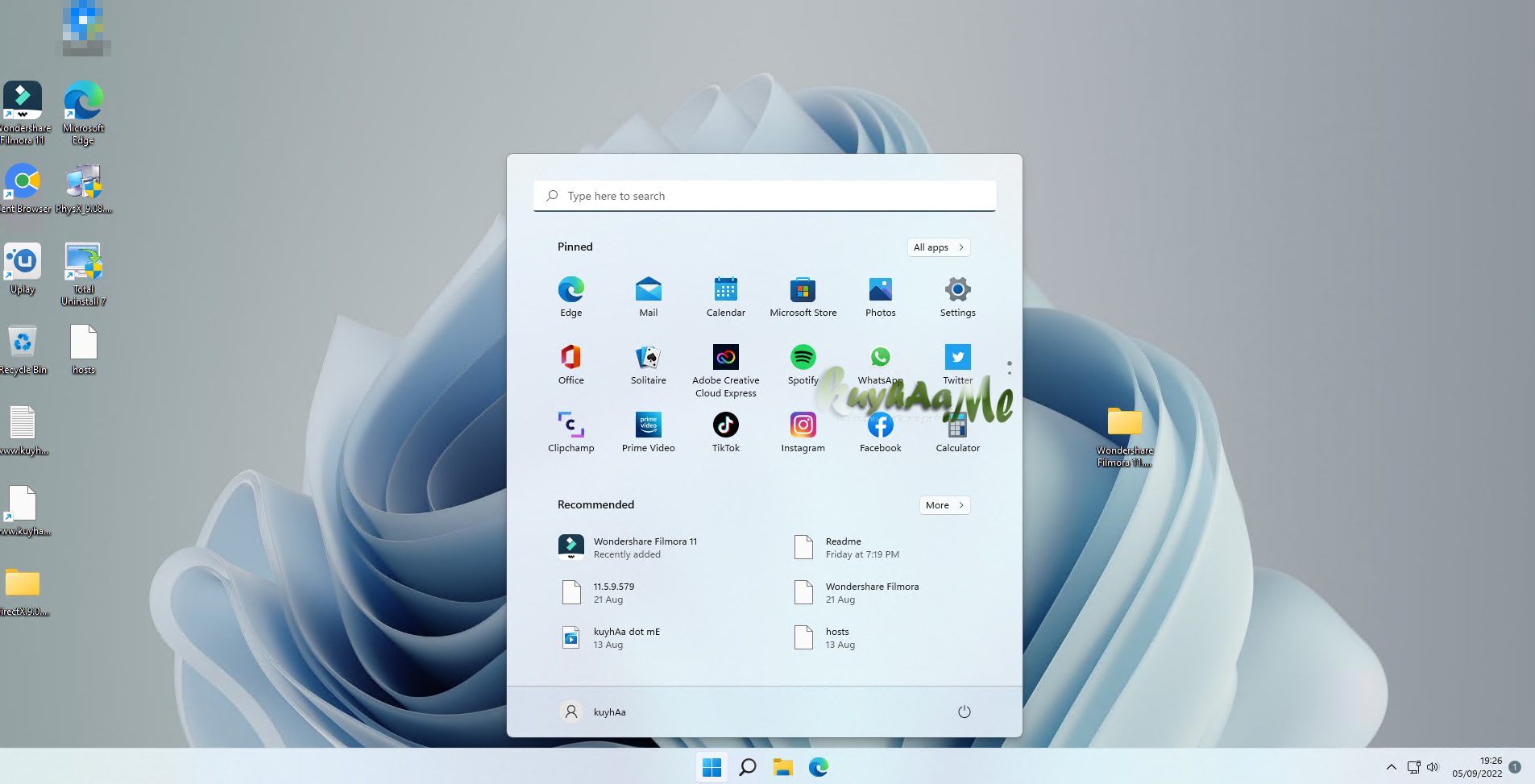
Task: Select Total Uninstall 7 desktop icon
Action: [x=83, y=274]
